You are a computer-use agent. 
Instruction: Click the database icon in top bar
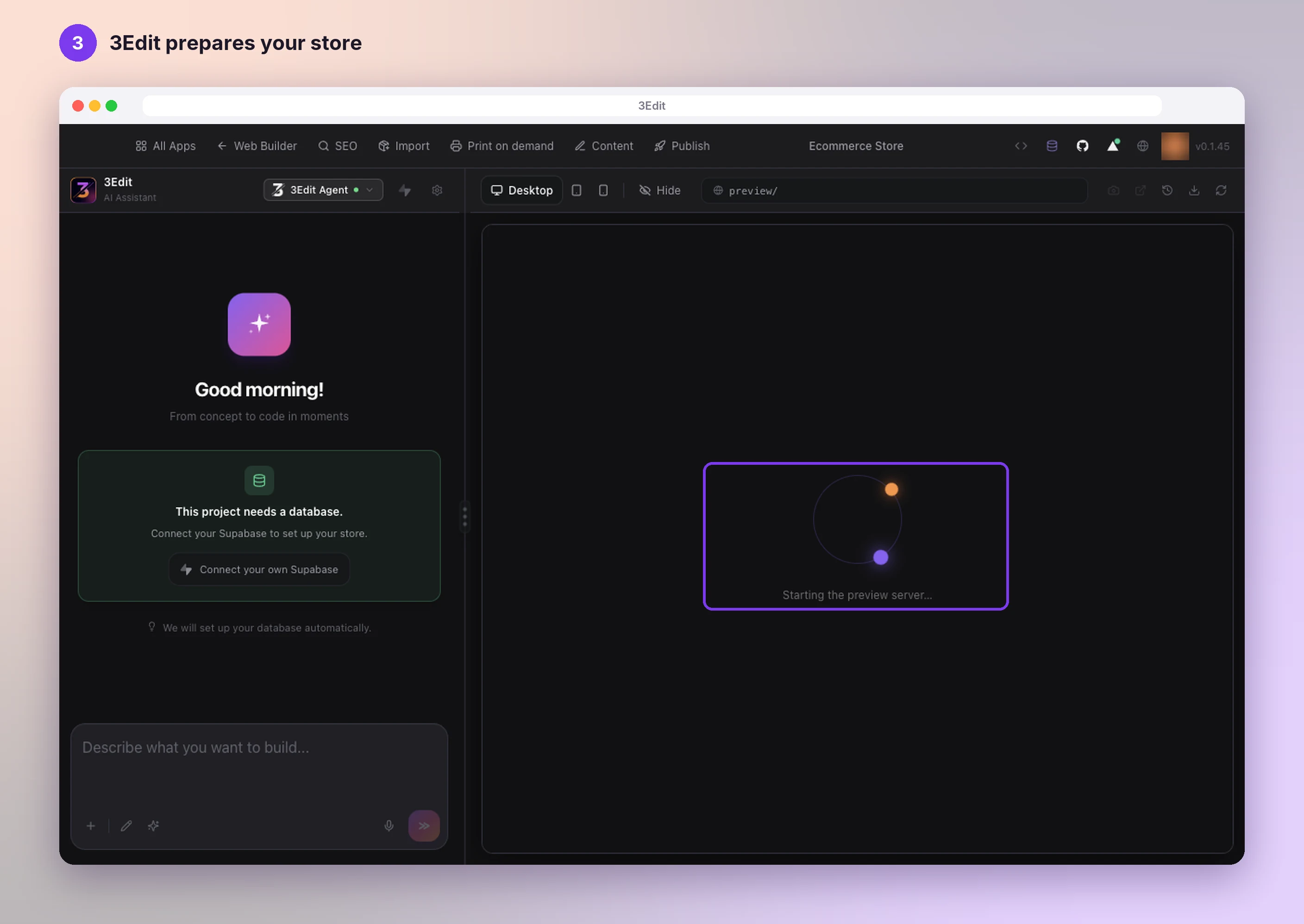(x=1052, y=146)
